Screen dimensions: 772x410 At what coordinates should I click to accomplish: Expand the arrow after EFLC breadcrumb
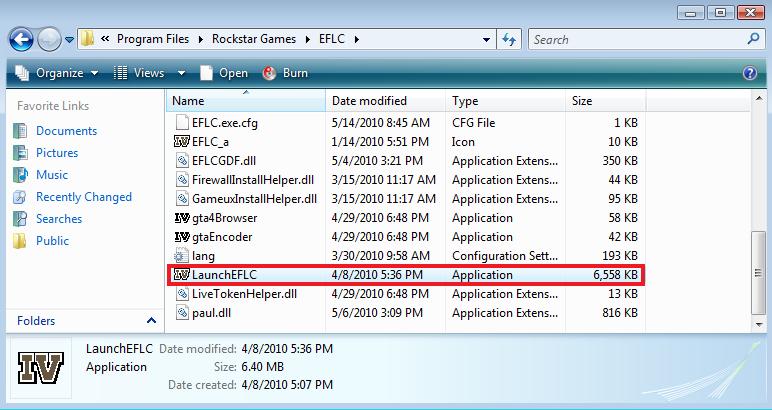click(x=356, y=39)
